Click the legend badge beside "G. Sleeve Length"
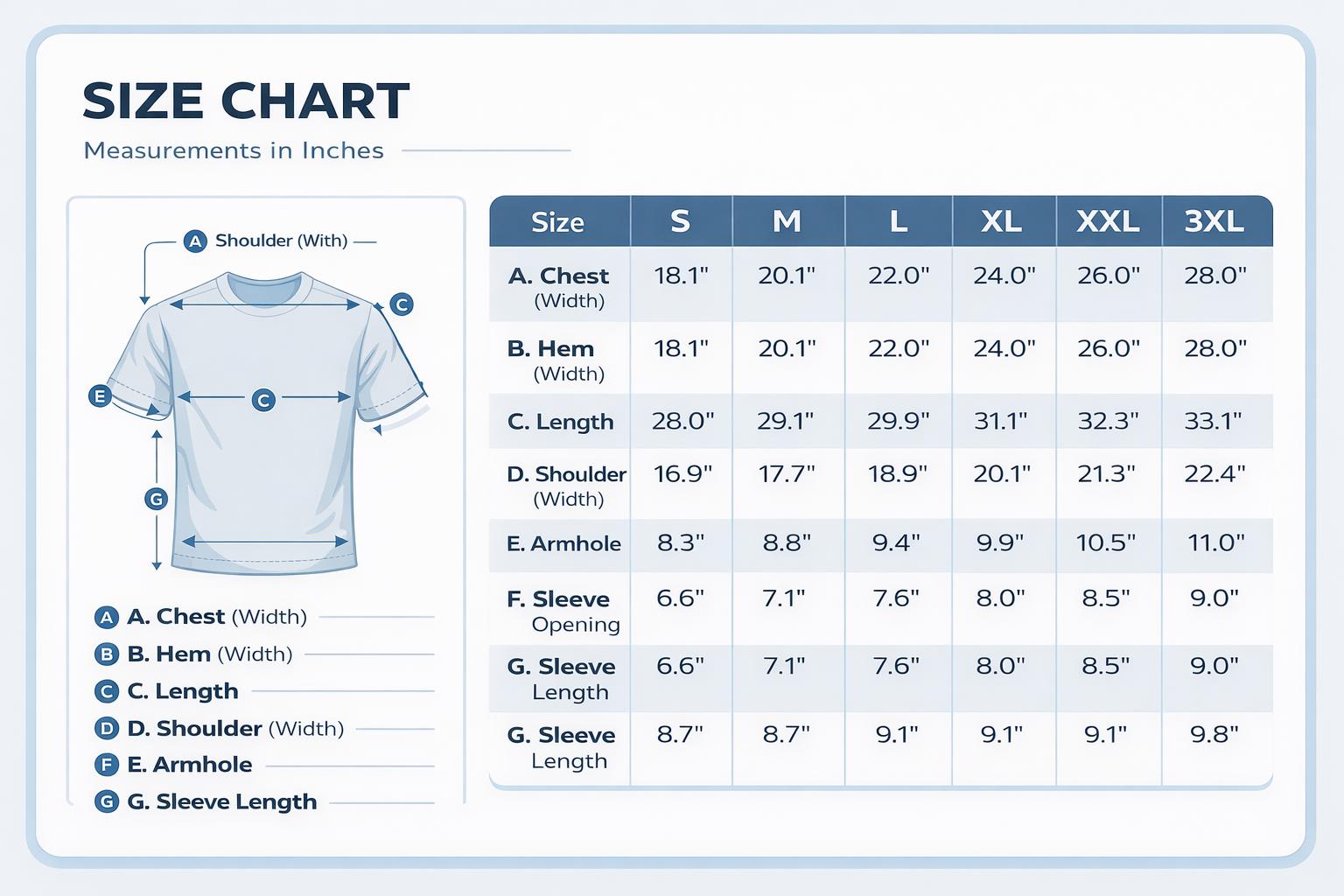Viewport: 1344px width, 896px height. click(106, 802)
